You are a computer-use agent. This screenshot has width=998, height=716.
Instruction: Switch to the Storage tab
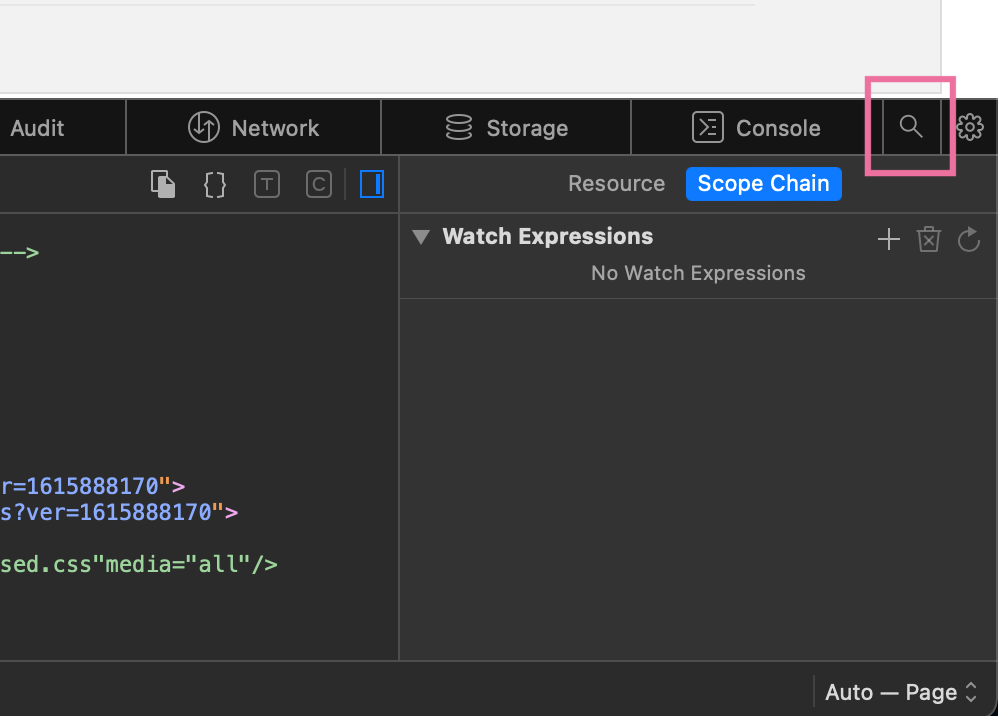tap(506, 128)
